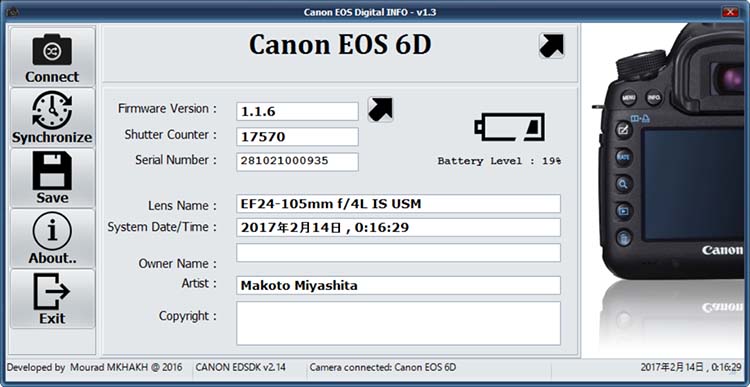750x387 pixels.
Task: Click Camera connected status bar entry
Action: (383, 367)
